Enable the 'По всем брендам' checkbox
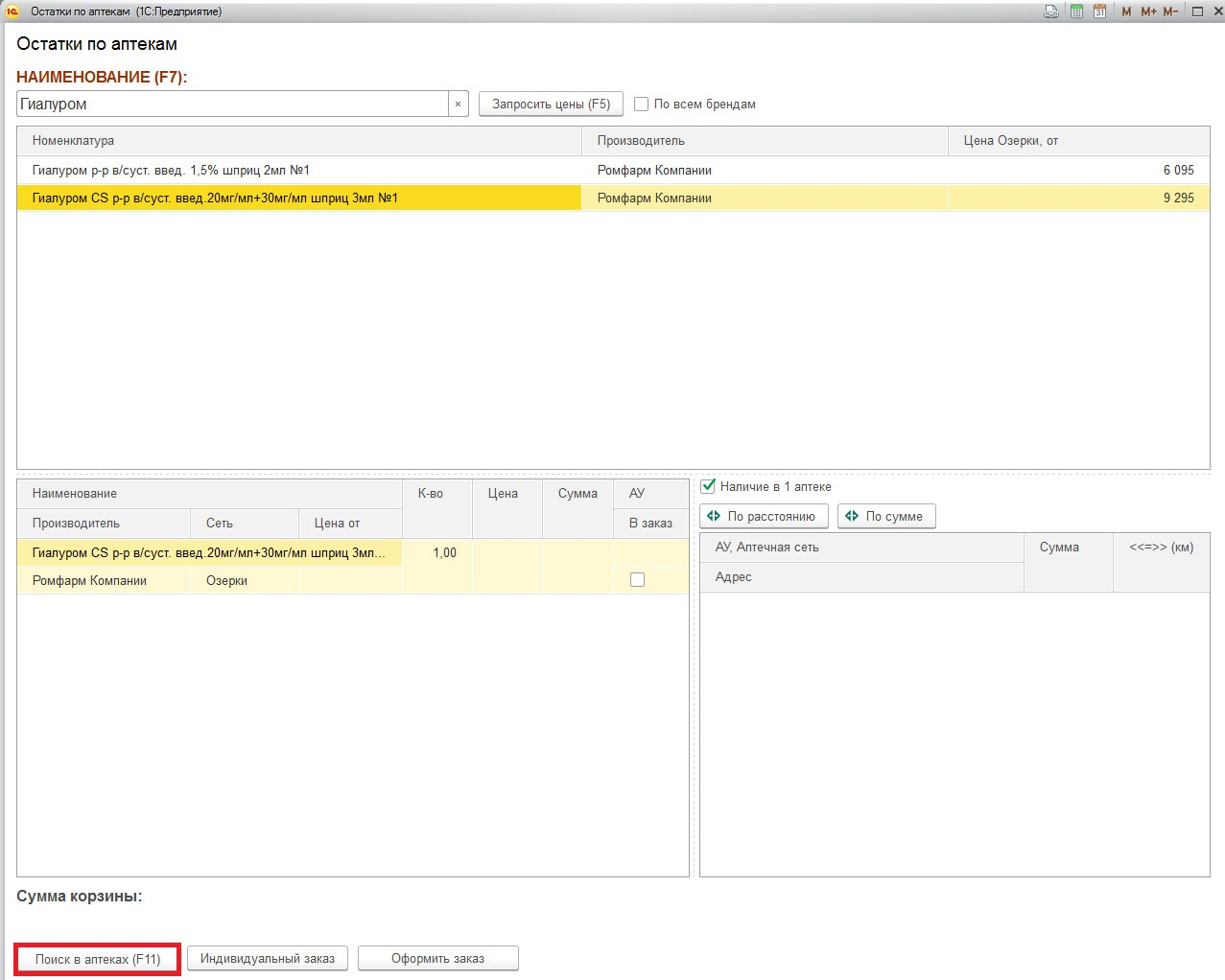Screen dimensions: 1225x980 (x=642, y=104)
